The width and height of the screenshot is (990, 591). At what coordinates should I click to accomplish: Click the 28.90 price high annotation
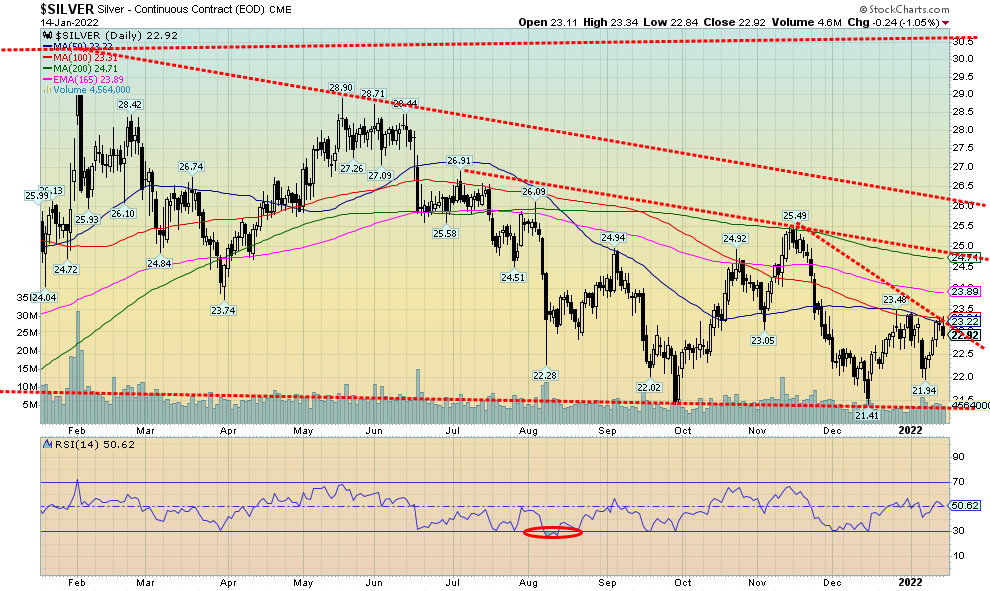click(x=342, y=89)
